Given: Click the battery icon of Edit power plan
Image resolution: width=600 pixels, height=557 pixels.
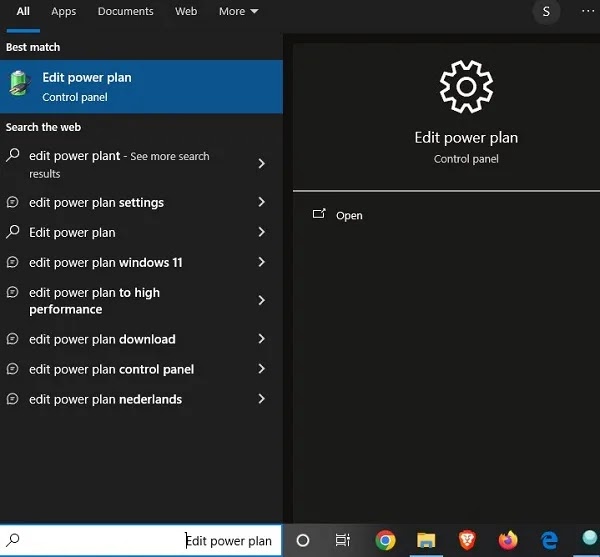Looking at the screenshot, I should [x=18, y=83].
